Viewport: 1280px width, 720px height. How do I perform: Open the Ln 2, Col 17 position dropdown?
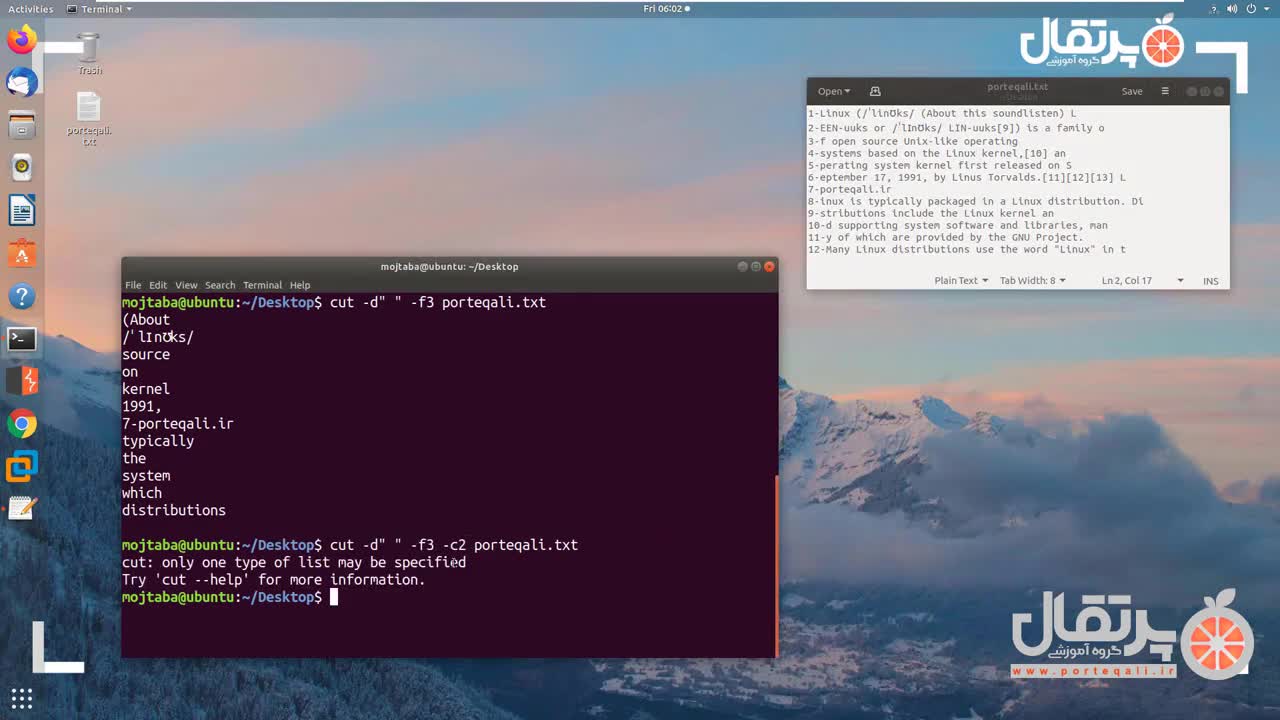pos(1142,281)
